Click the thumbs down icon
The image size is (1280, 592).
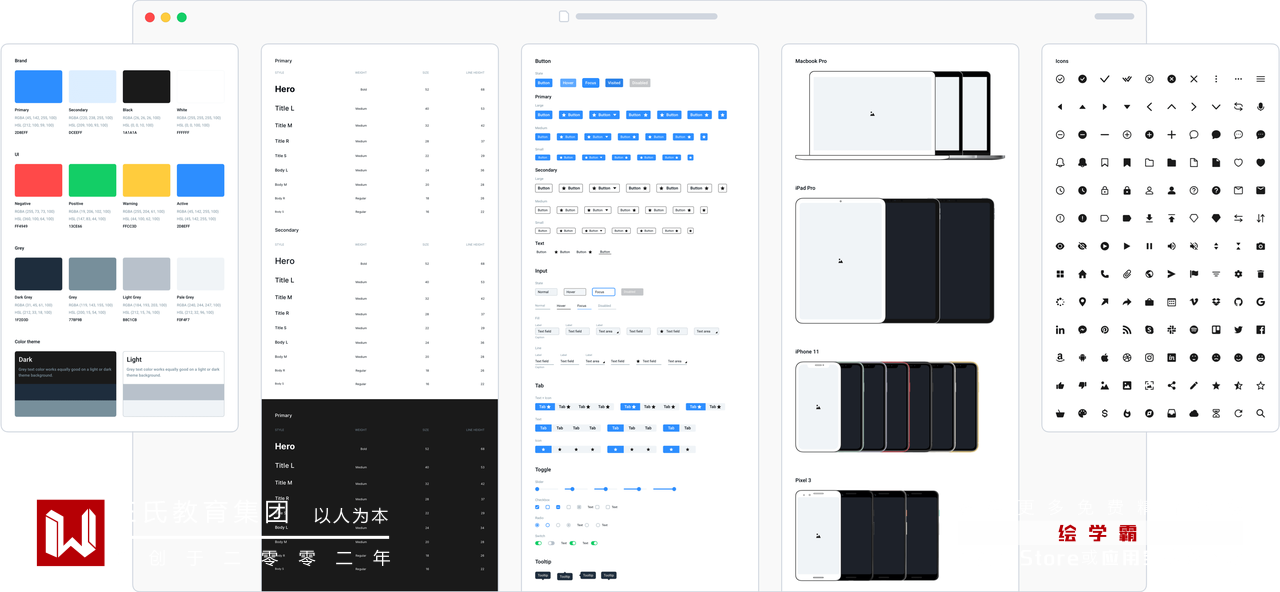1082,385
